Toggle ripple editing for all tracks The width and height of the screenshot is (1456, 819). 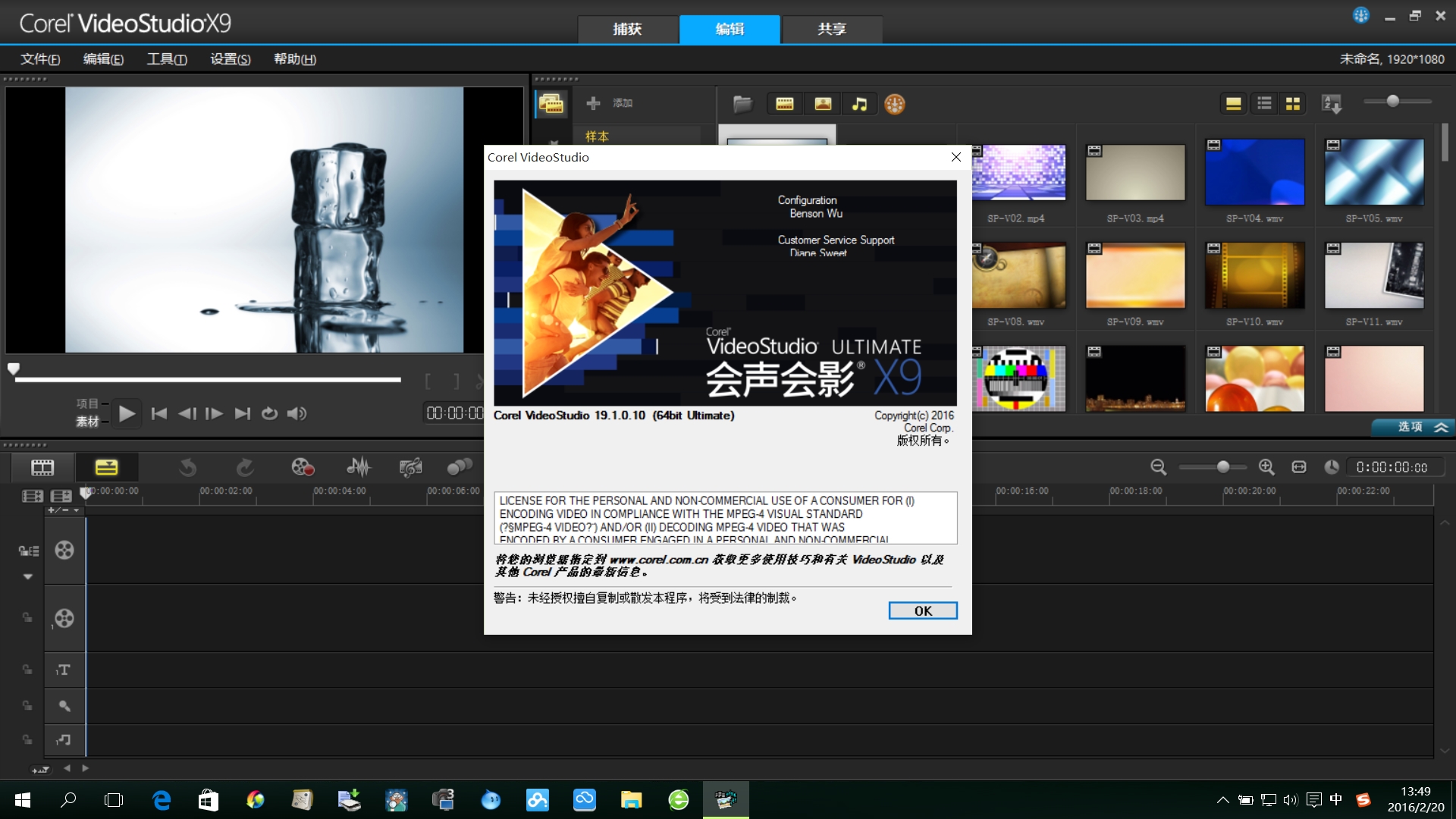28,551
